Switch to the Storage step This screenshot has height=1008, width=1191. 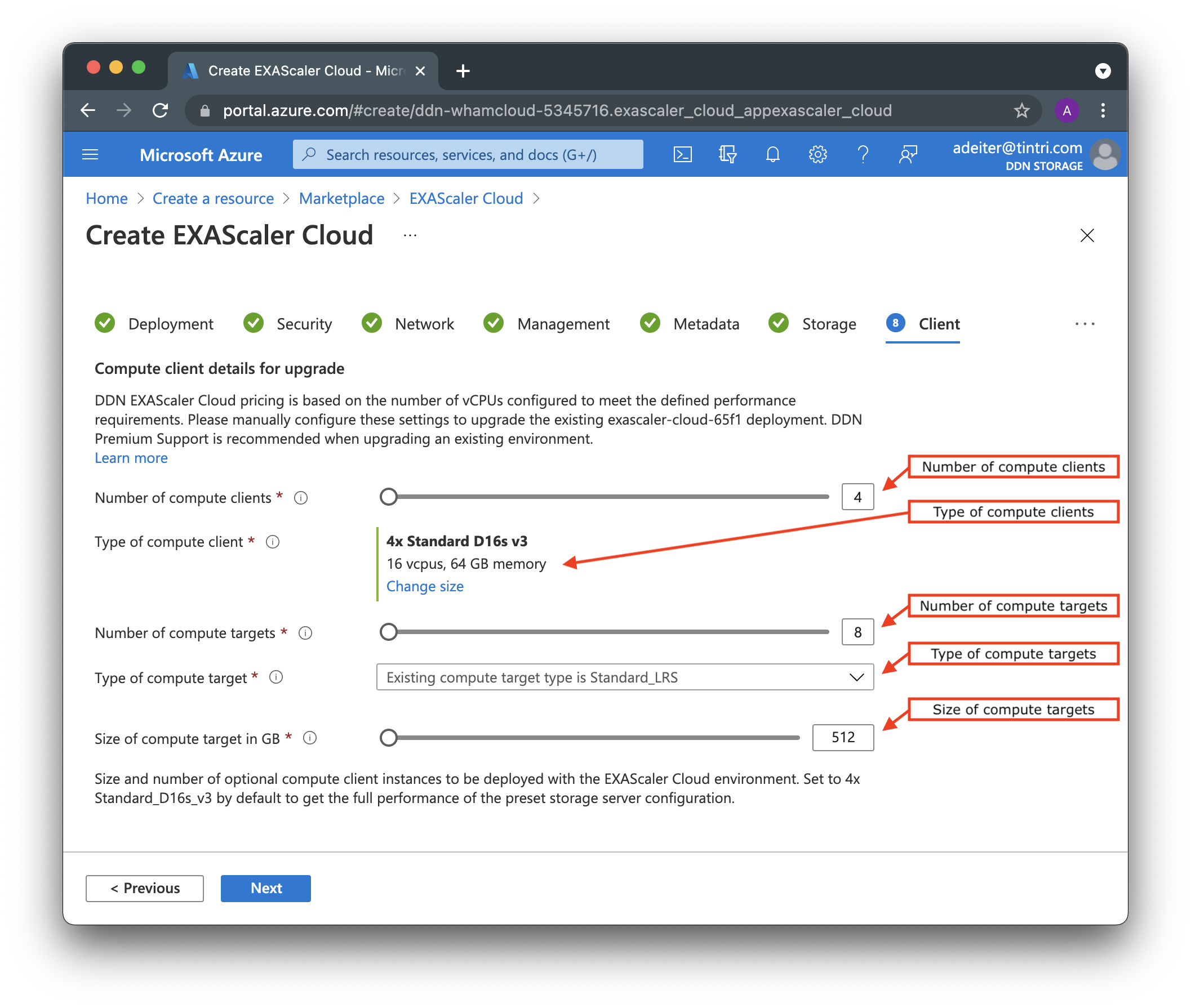(x=812, y=324)
